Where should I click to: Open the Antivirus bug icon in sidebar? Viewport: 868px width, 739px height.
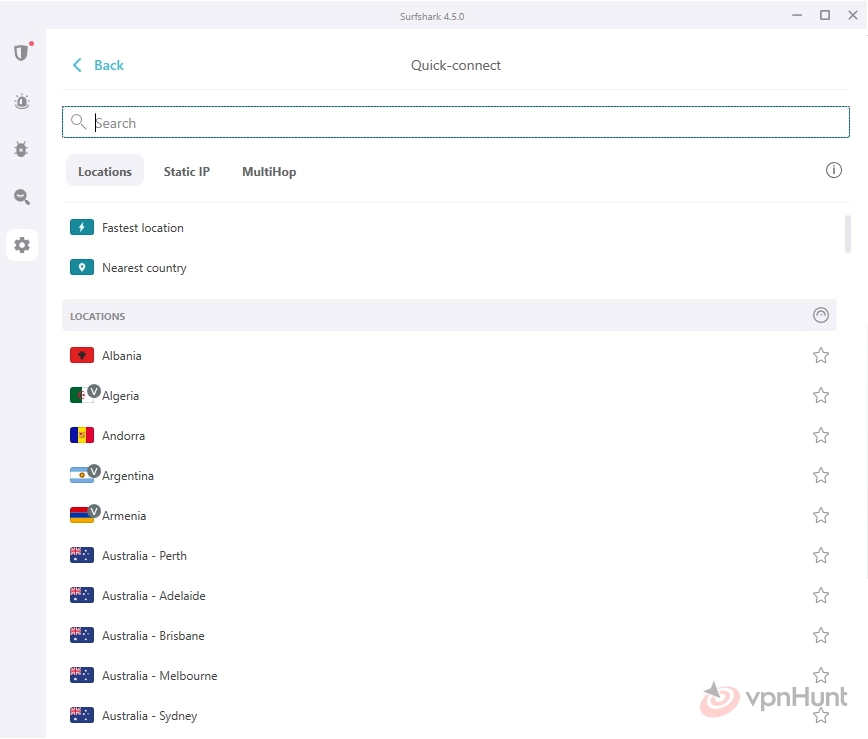22,149
